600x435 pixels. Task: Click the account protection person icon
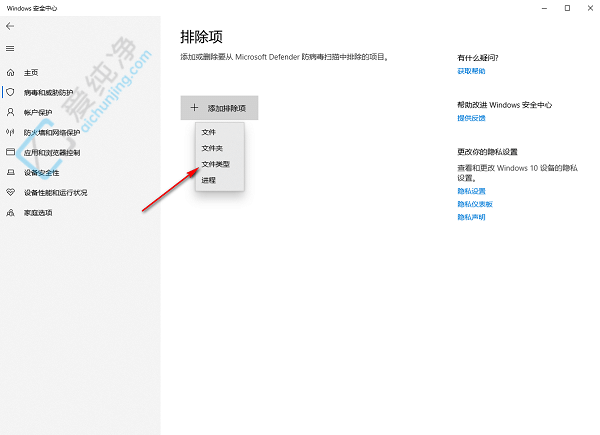pos(11,112)
